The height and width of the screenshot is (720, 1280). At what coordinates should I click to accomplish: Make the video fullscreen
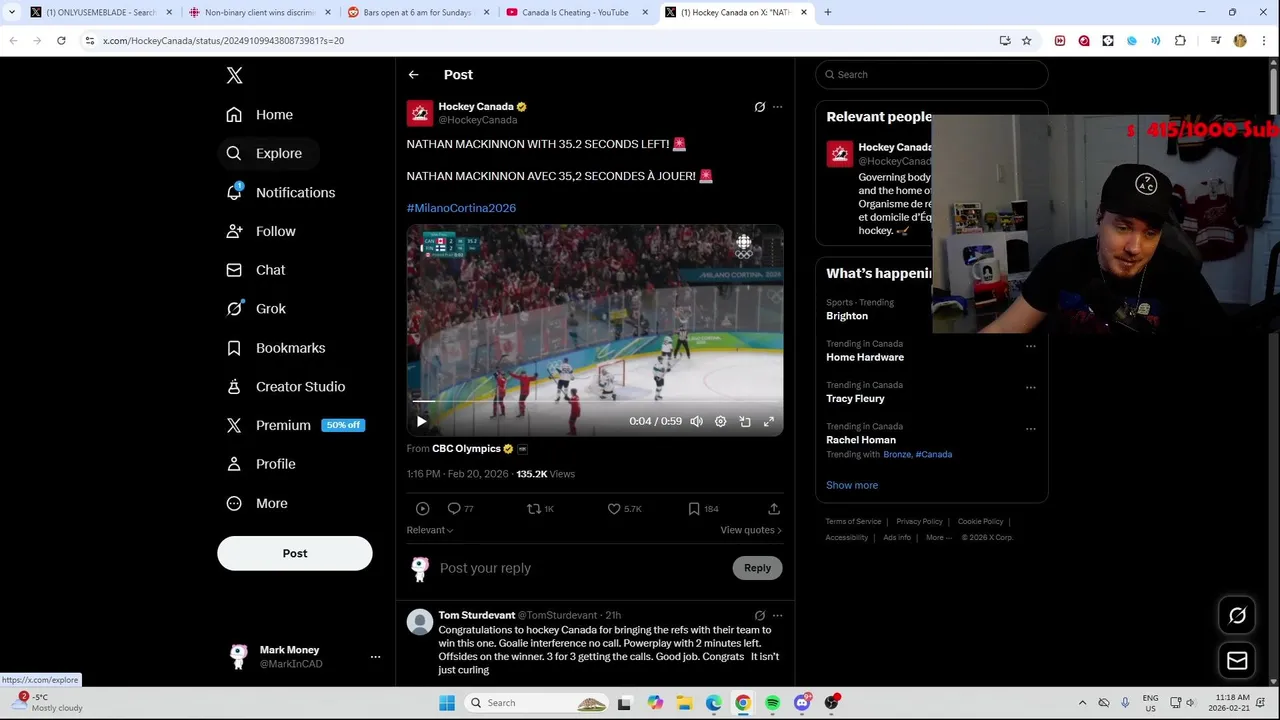tap(769, 421)
